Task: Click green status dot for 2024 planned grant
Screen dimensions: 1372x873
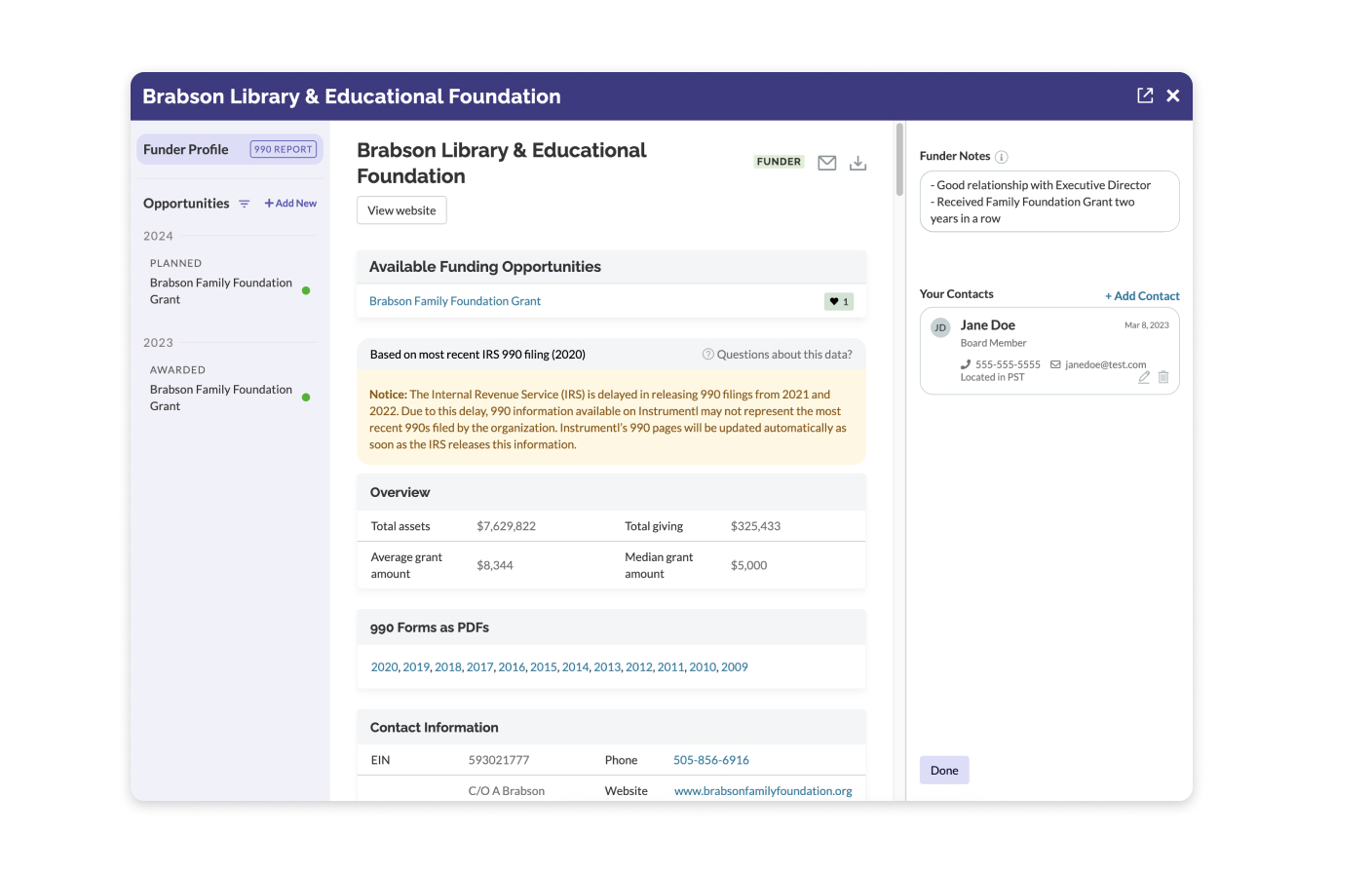Action: pos(306,290)
